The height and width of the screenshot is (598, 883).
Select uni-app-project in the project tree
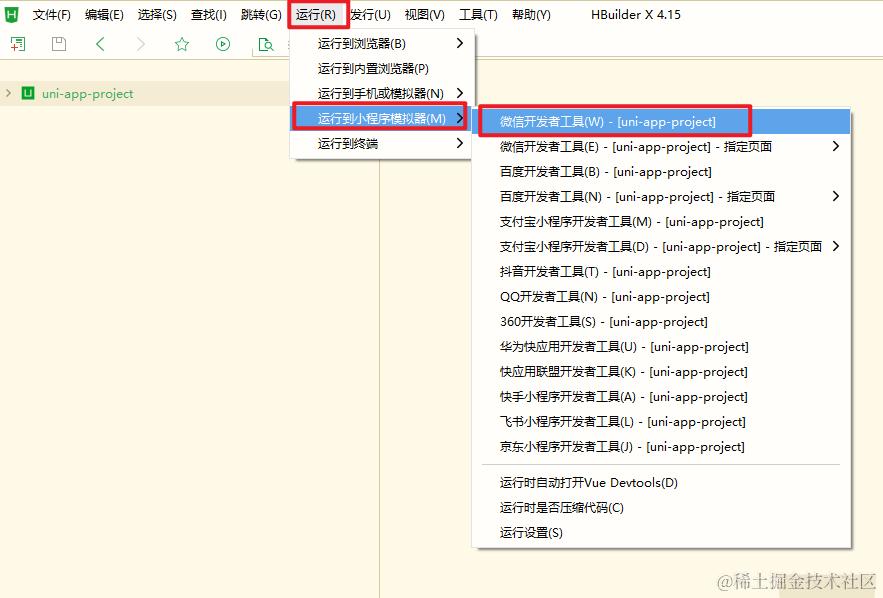coord(87,93)
